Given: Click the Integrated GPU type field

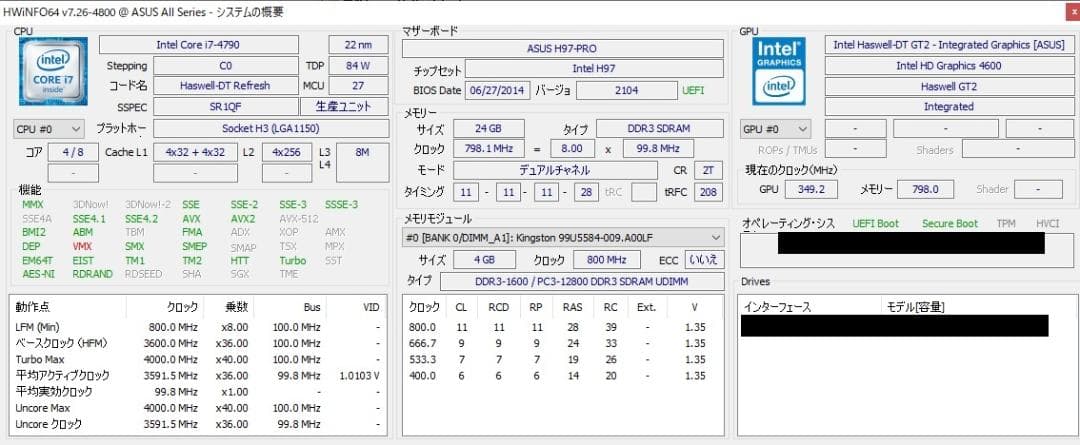Looking at the screenshot, I should point(948,107).
